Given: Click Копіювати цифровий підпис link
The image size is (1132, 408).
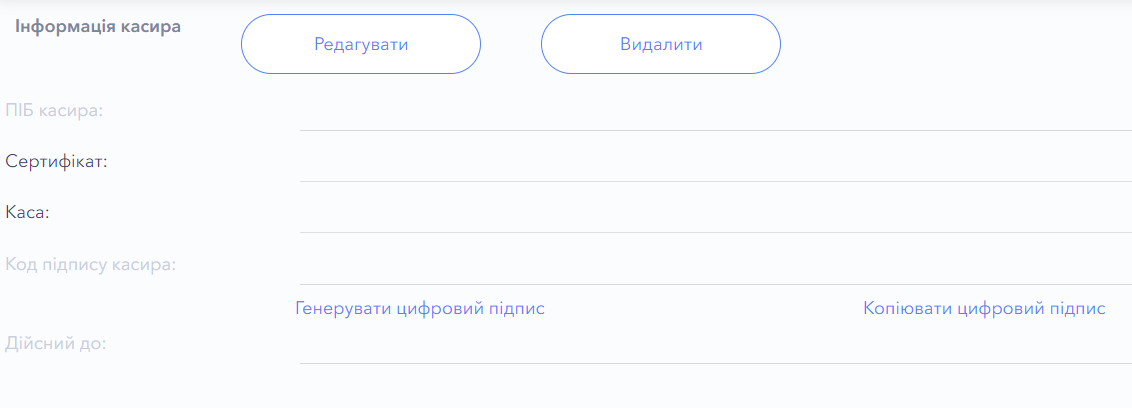Looking at the screenshot, I should pos(984,308).
